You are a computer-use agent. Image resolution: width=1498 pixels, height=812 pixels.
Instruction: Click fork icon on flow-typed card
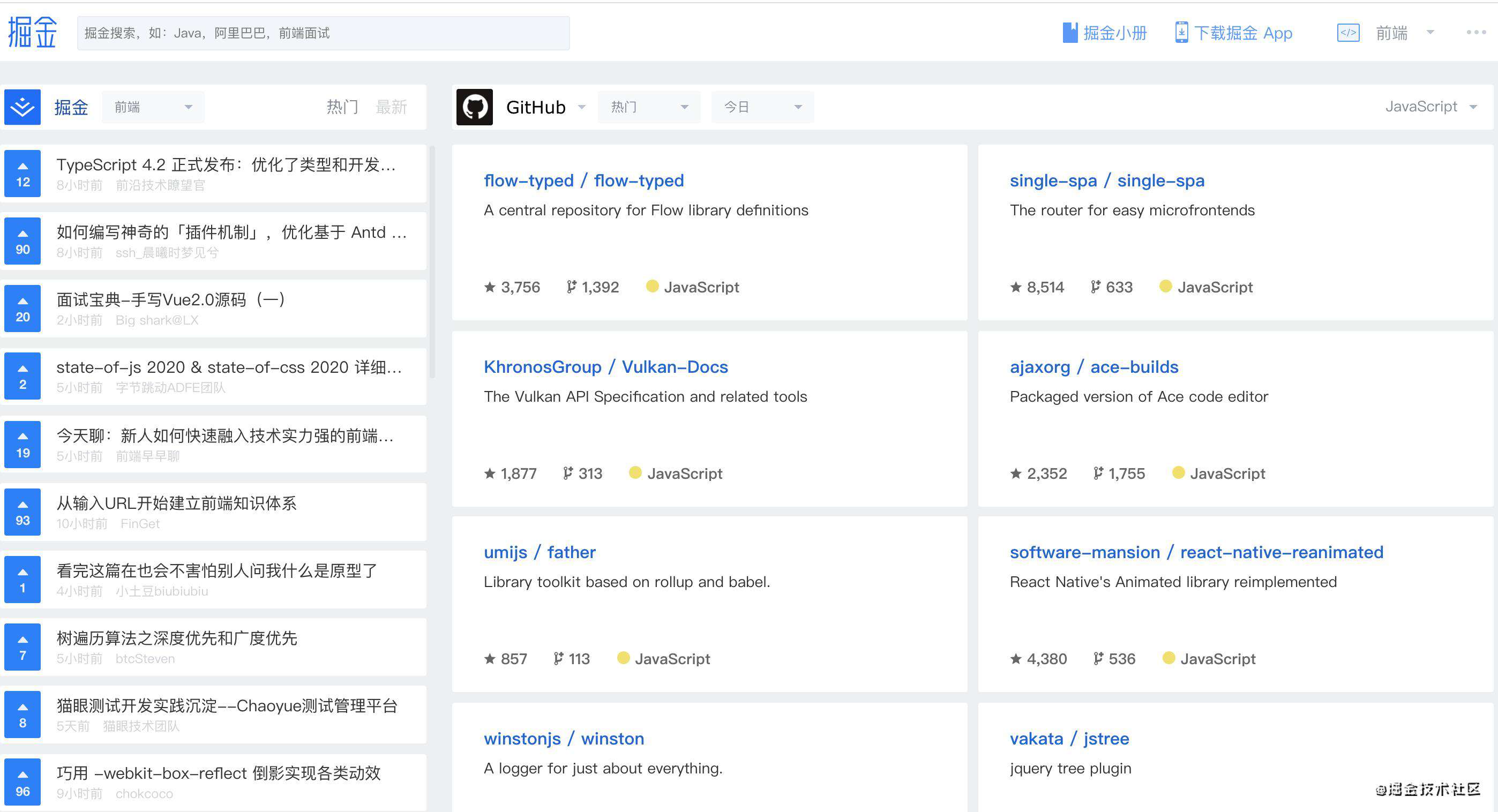point(571,287)
